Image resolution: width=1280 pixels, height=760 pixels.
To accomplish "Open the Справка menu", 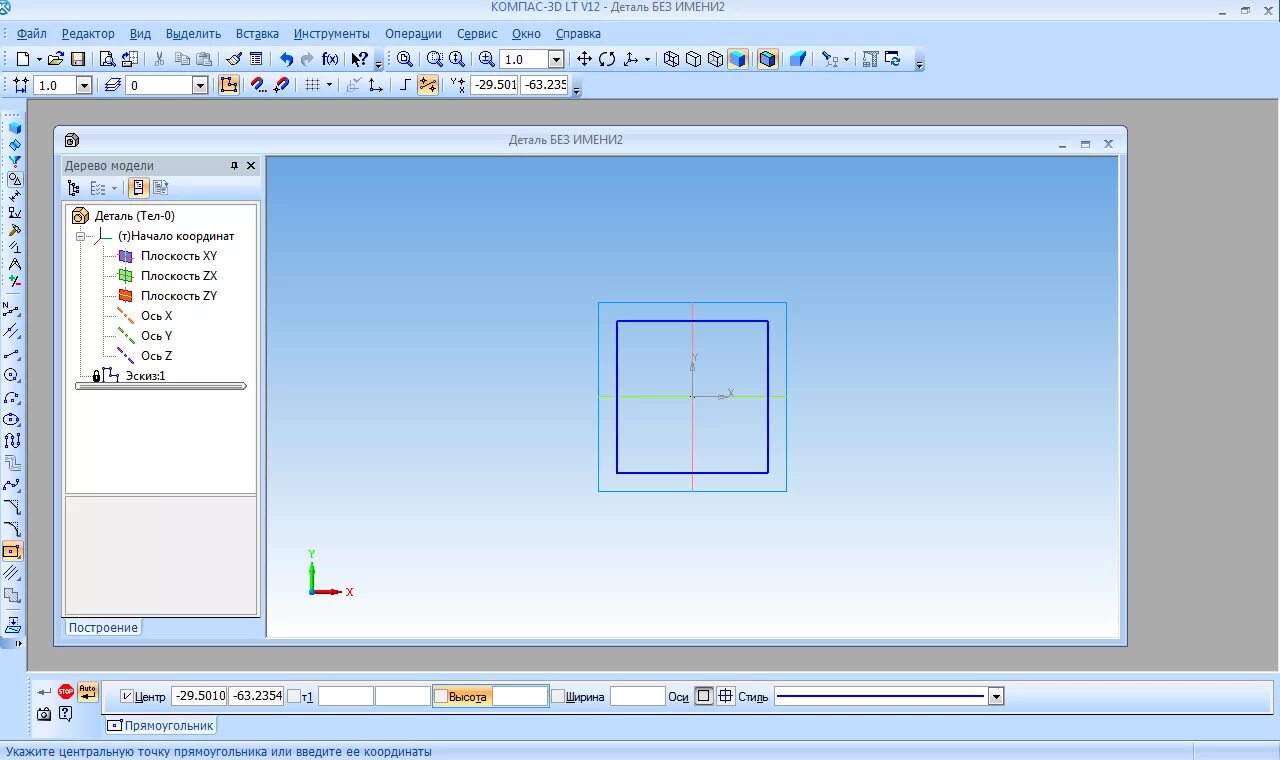I will (x=578, y=33).
